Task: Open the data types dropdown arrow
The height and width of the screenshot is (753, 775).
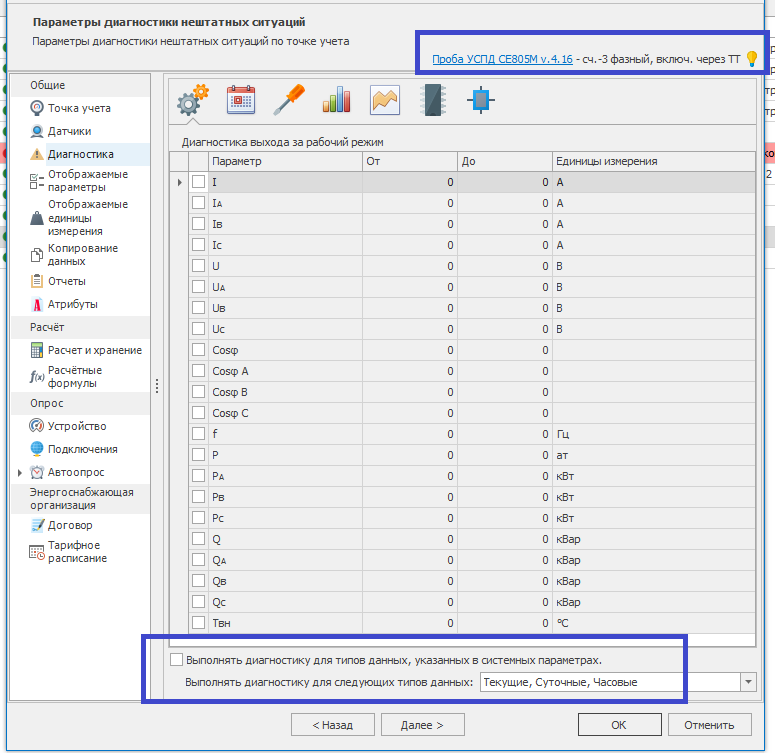Action: (748, 682)
